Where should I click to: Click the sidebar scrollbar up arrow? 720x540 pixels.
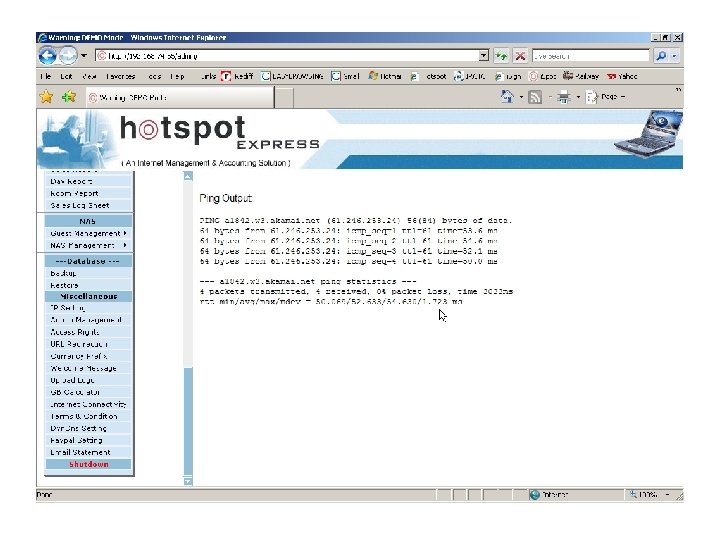(188, 176)
